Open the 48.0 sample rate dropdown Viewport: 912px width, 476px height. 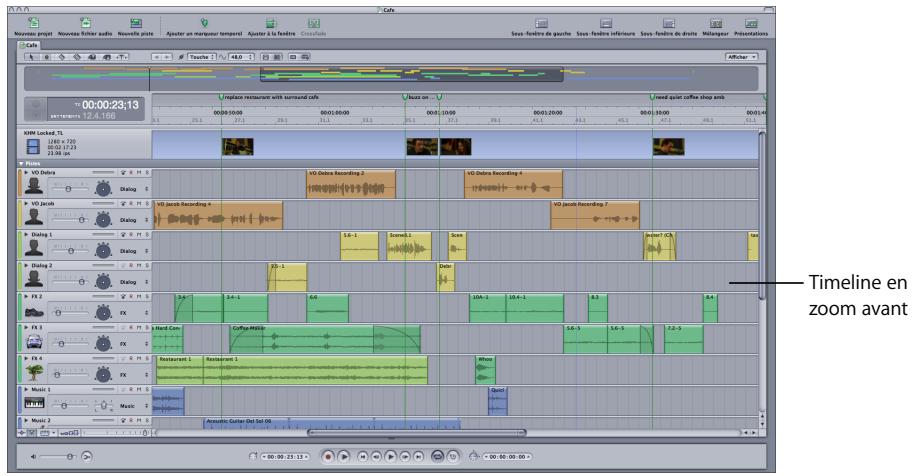pyautogui.click(x=241, y=57)
